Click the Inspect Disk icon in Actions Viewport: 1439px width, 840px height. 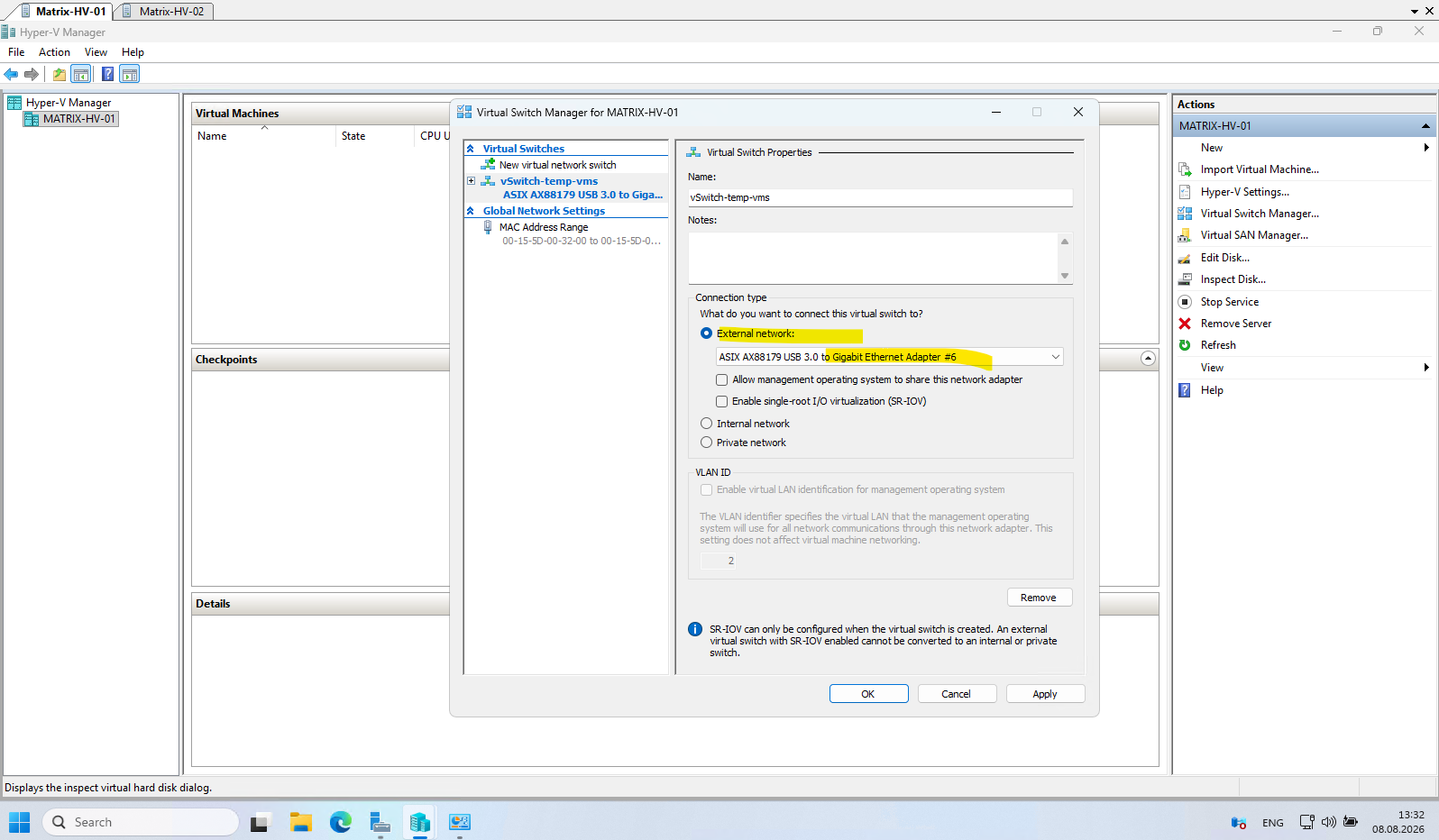pos(1185,279)
